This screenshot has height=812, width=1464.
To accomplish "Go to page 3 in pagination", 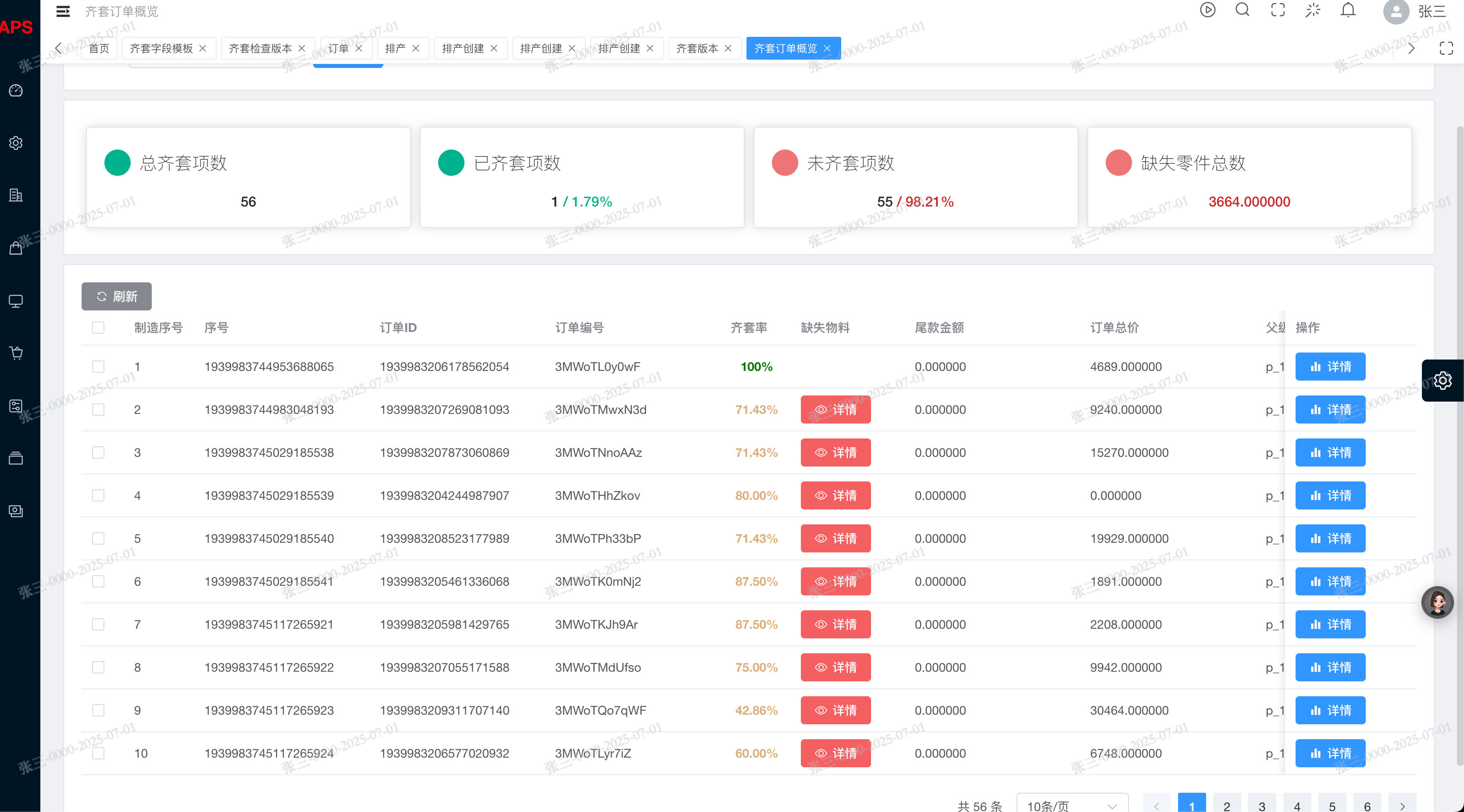I will (1262, 805).
